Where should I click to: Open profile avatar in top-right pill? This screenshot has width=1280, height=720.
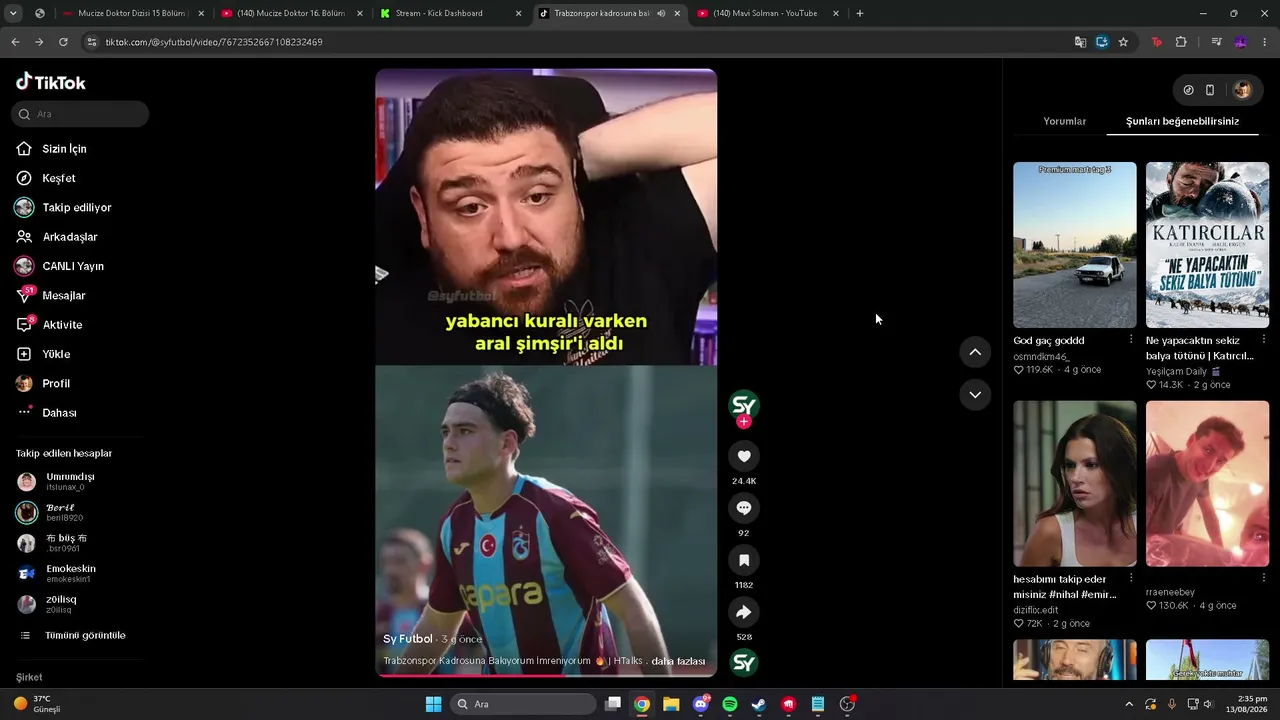click(x=1242, y=90)
